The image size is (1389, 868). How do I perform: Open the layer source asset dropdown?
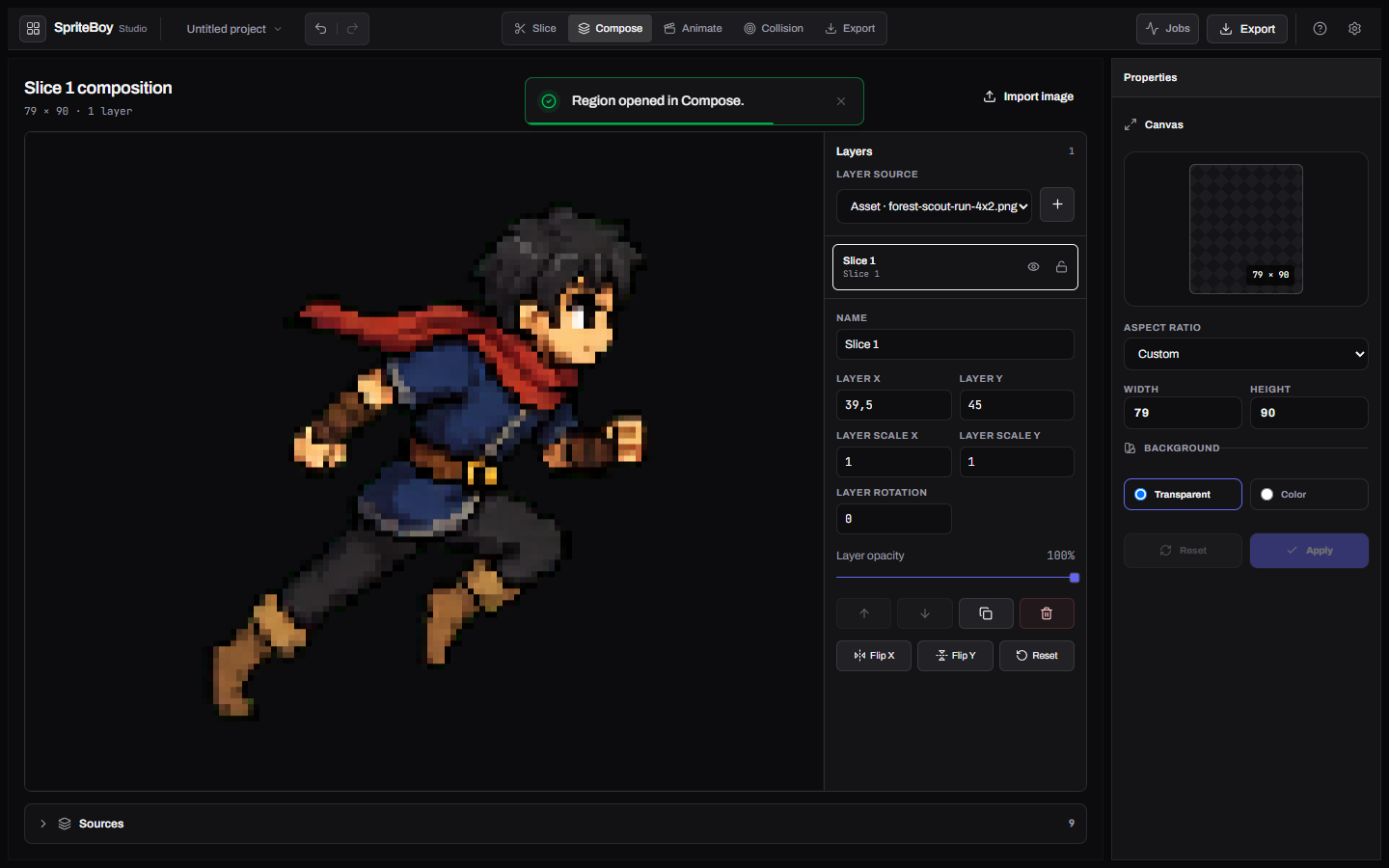coord(934,206)
